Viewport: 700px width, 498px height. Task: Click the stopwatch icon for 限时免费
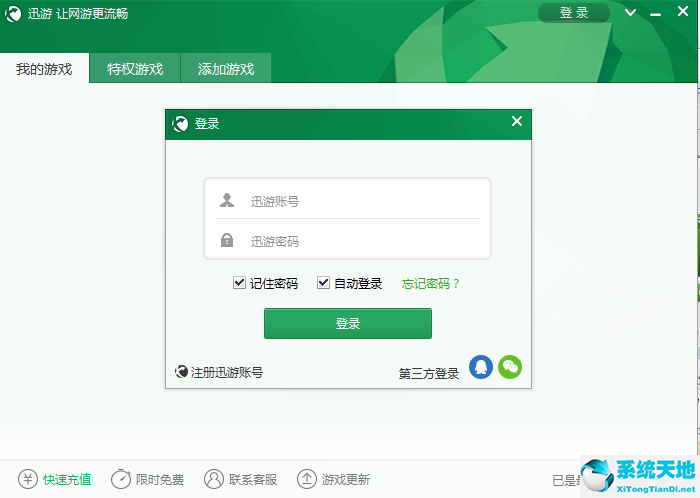tap(121, 479)
